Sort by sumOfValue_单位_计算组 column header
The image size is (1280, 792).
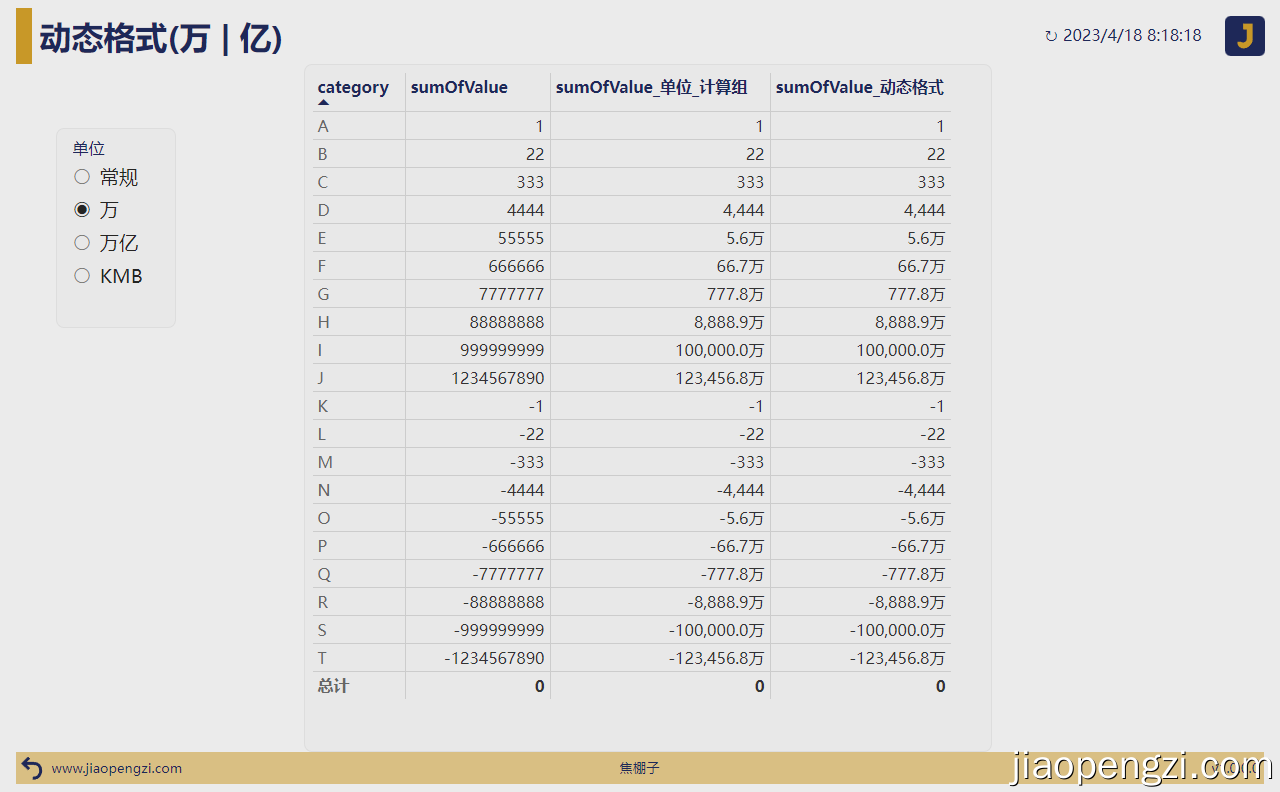(651, 88)
